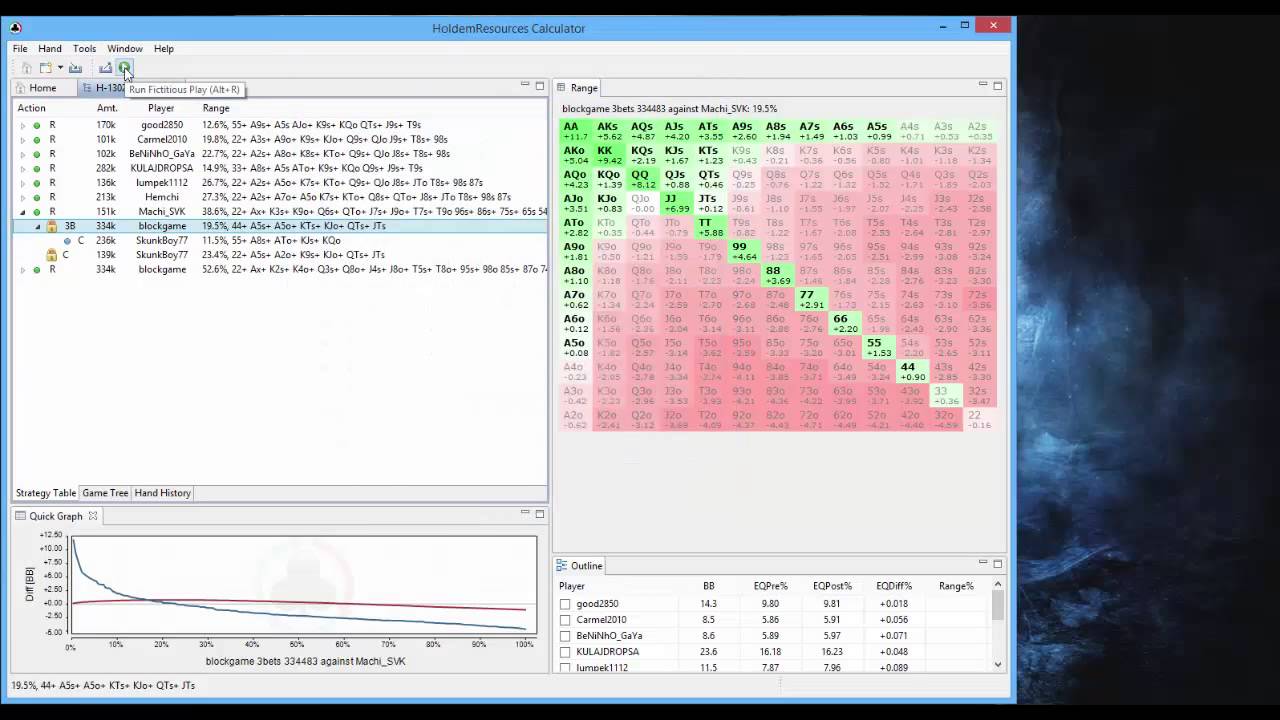Image resolution: width=1280 pixels, height=720 pixels.
Task: Collapse the Machi_SVK raise row
Action: pos(23,212)
